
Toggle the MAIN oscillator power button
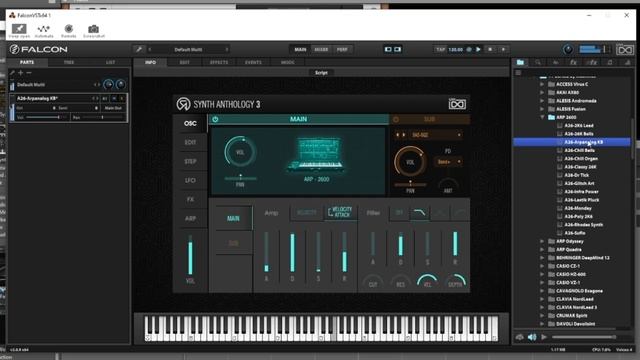point(215,119)
